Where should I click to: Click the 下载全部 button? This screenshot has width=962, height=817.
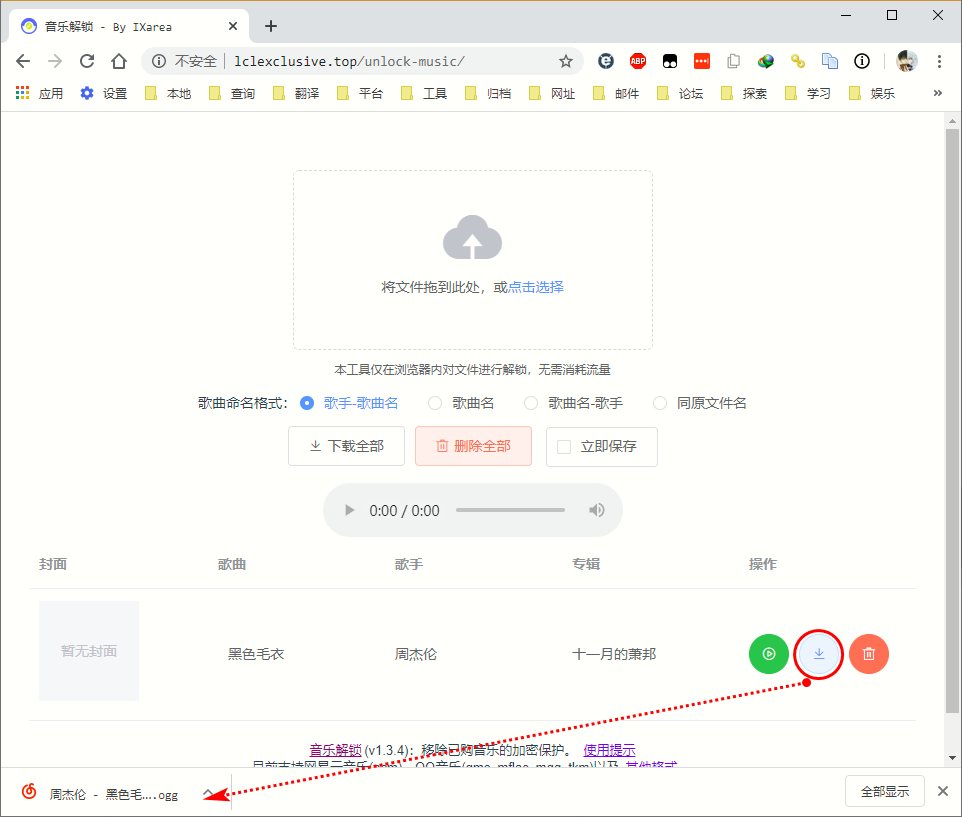(x=346, y=446)
